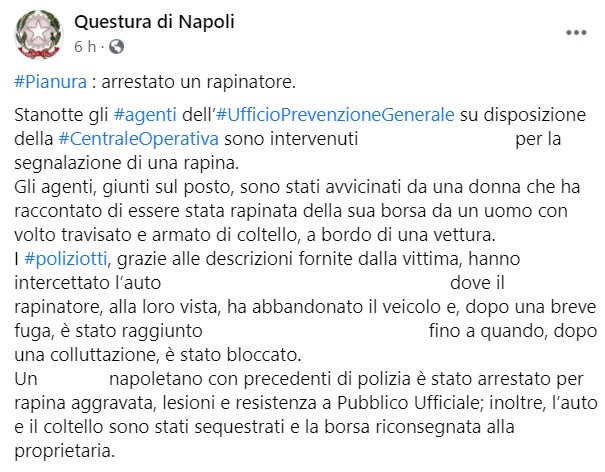Select the #poliziotti hashtag link
Screen dimensions: 605x472
coord(67,260)
